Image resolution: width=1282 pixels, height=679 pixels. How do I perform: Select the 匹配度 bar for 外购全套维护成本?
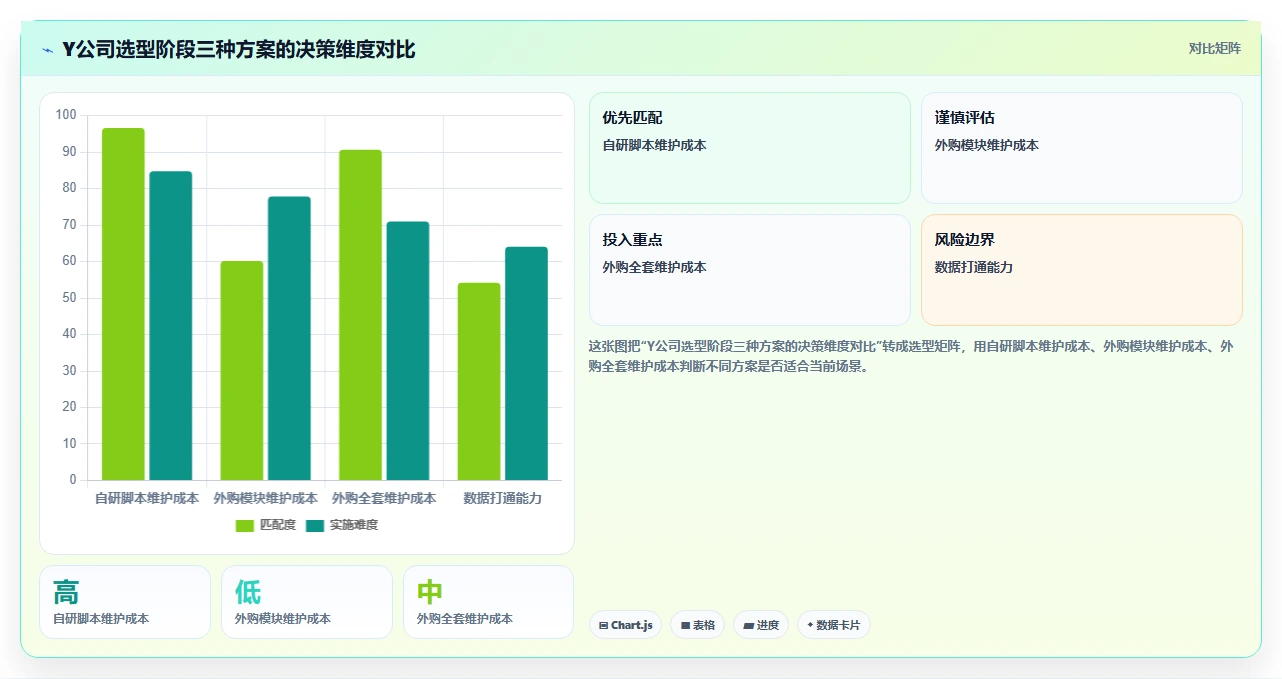360,315
